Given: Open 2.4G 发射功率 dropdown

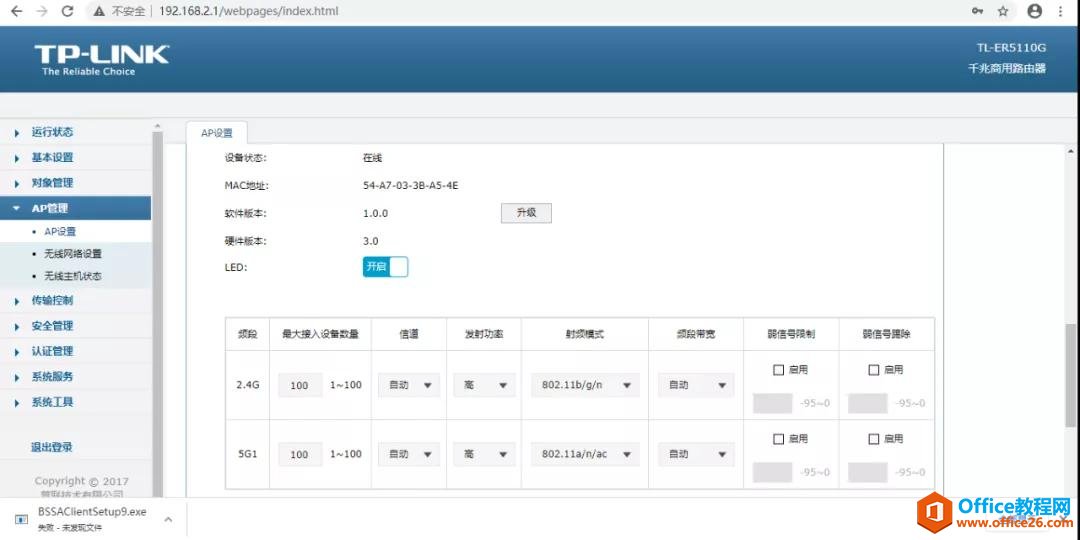Looking at the screenshot, I should (x=484, y=385).
